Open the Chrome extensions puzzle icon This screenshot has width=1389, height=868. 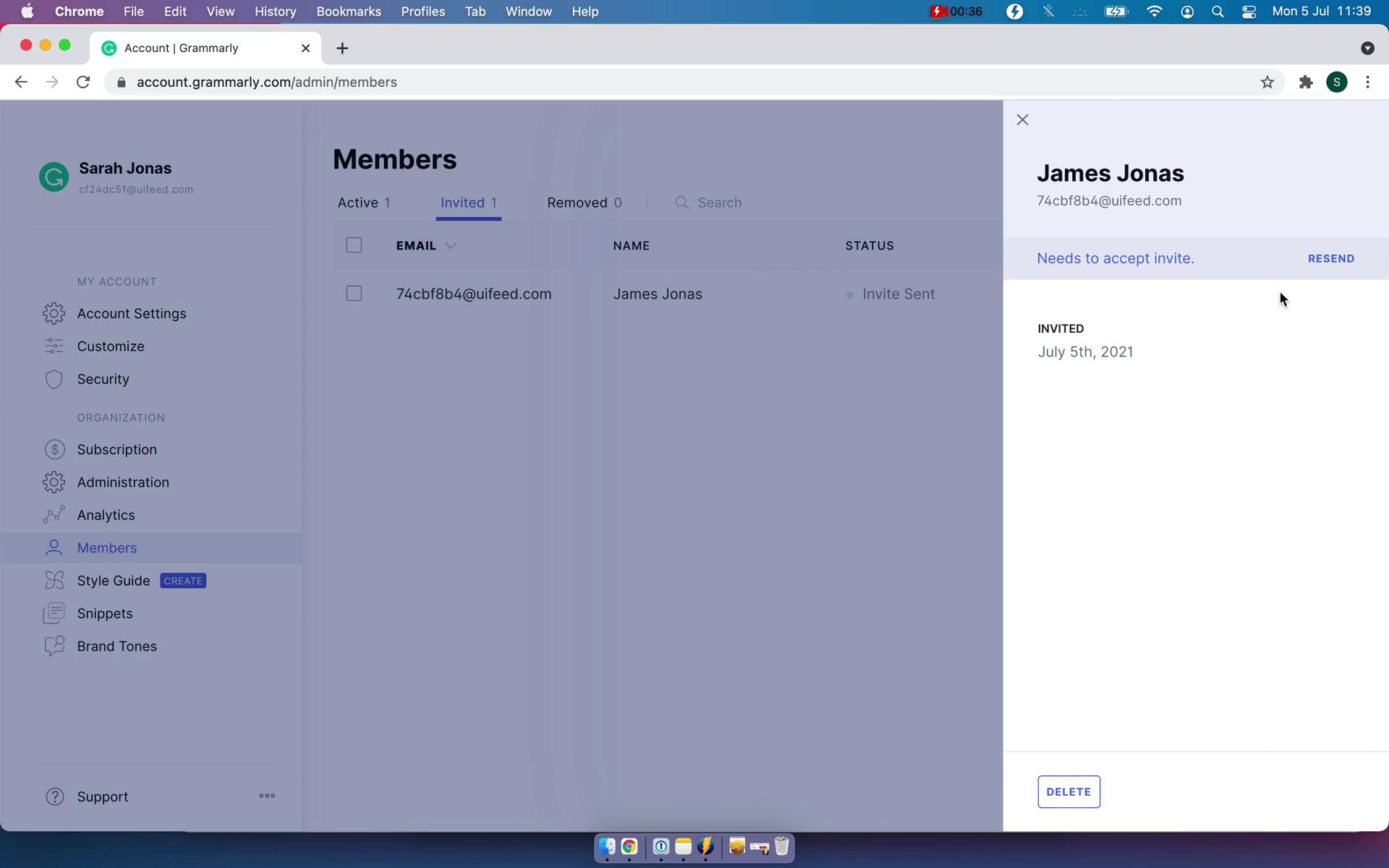(x=1306, y=82)
